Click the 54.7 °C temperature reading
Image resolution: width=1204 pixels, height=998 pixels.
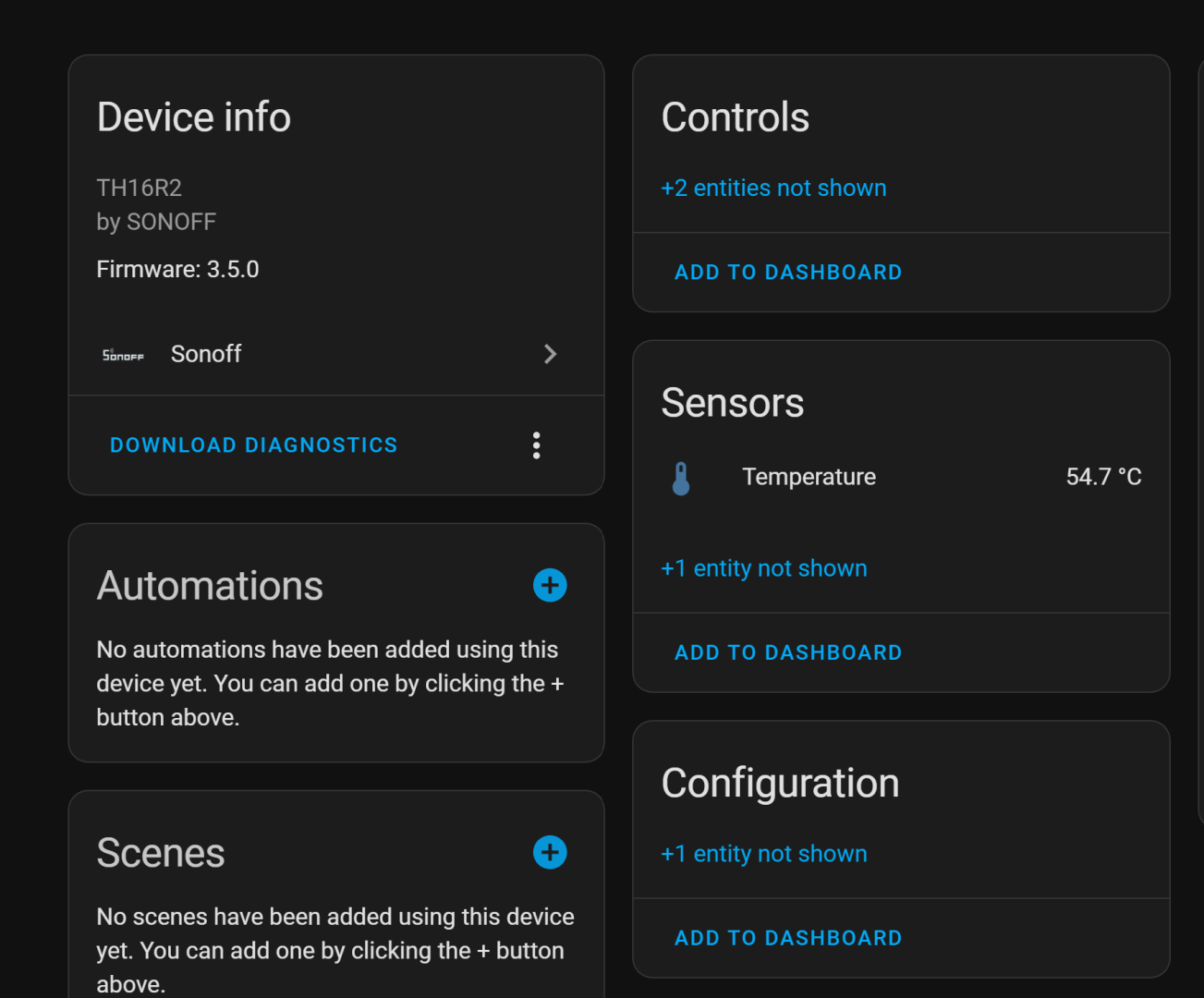coord(1103,477)
